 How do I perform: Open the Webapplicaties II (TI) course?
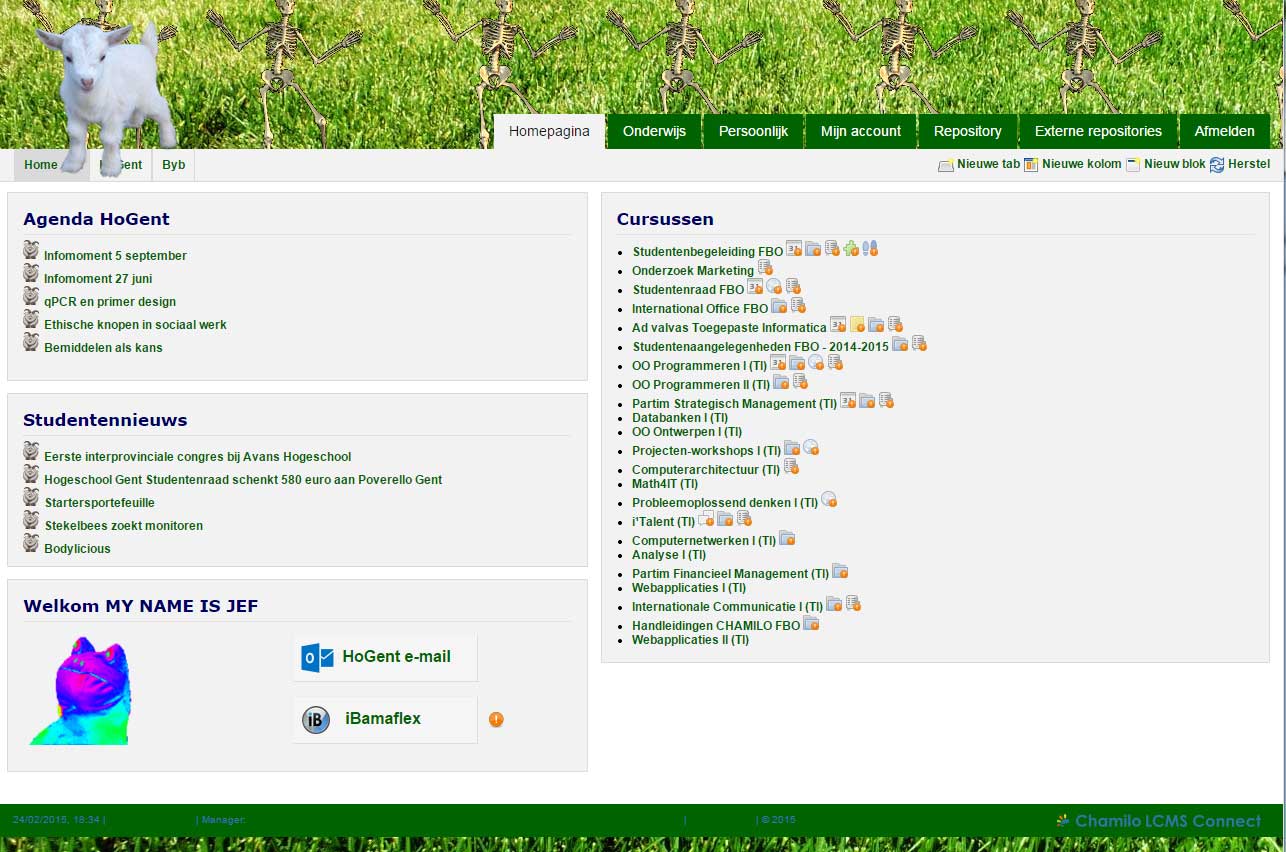coord(690,640)
